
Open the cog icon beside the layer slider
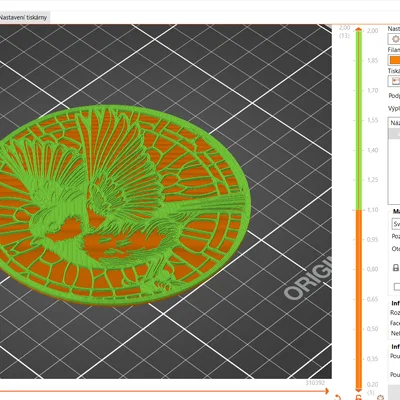click(381, 397)
